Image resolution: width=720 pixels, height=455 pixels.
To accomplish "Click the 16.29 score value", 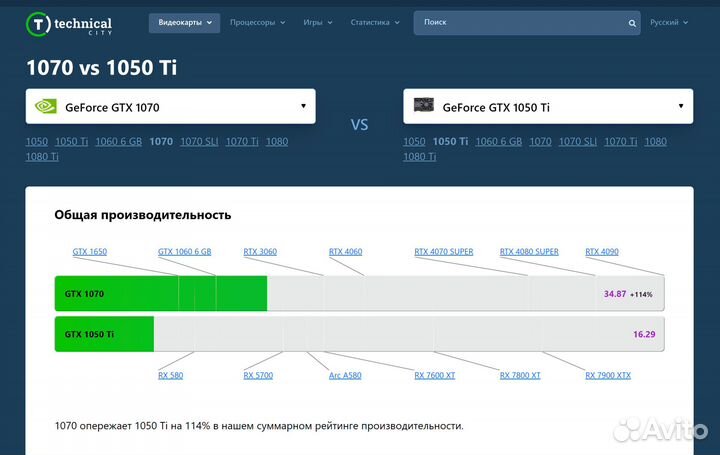I will (644, 334).
